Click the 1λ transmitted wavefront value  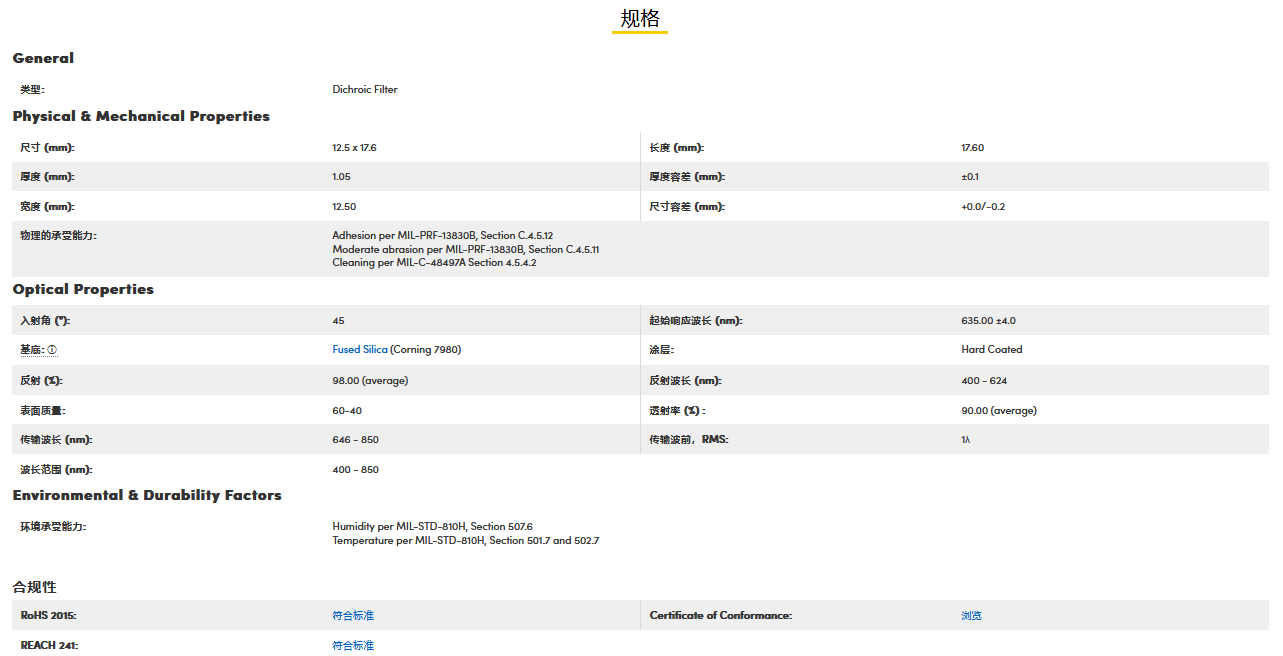click(966, 440)
